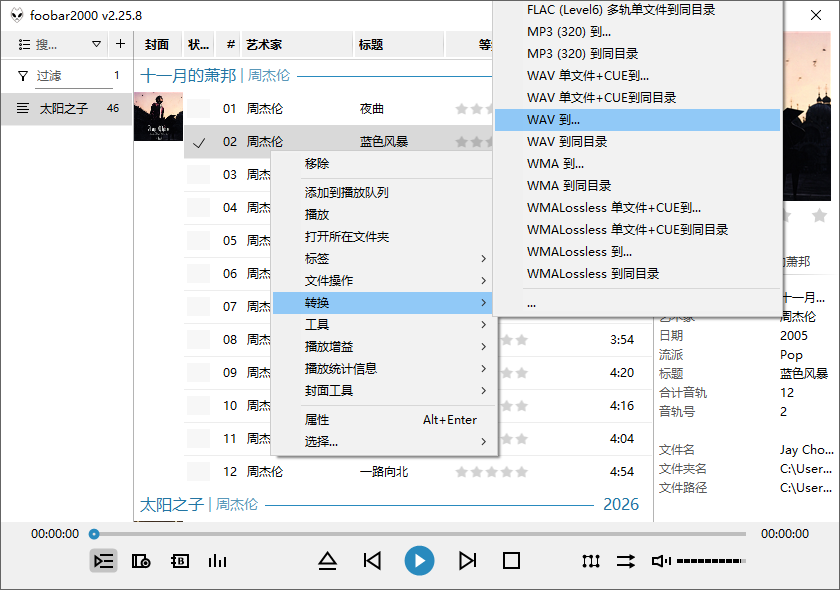This screenshot has width=840, height=590.
Task: Show the spectrum visualizer bars icon
Action: tap(217, 561)
